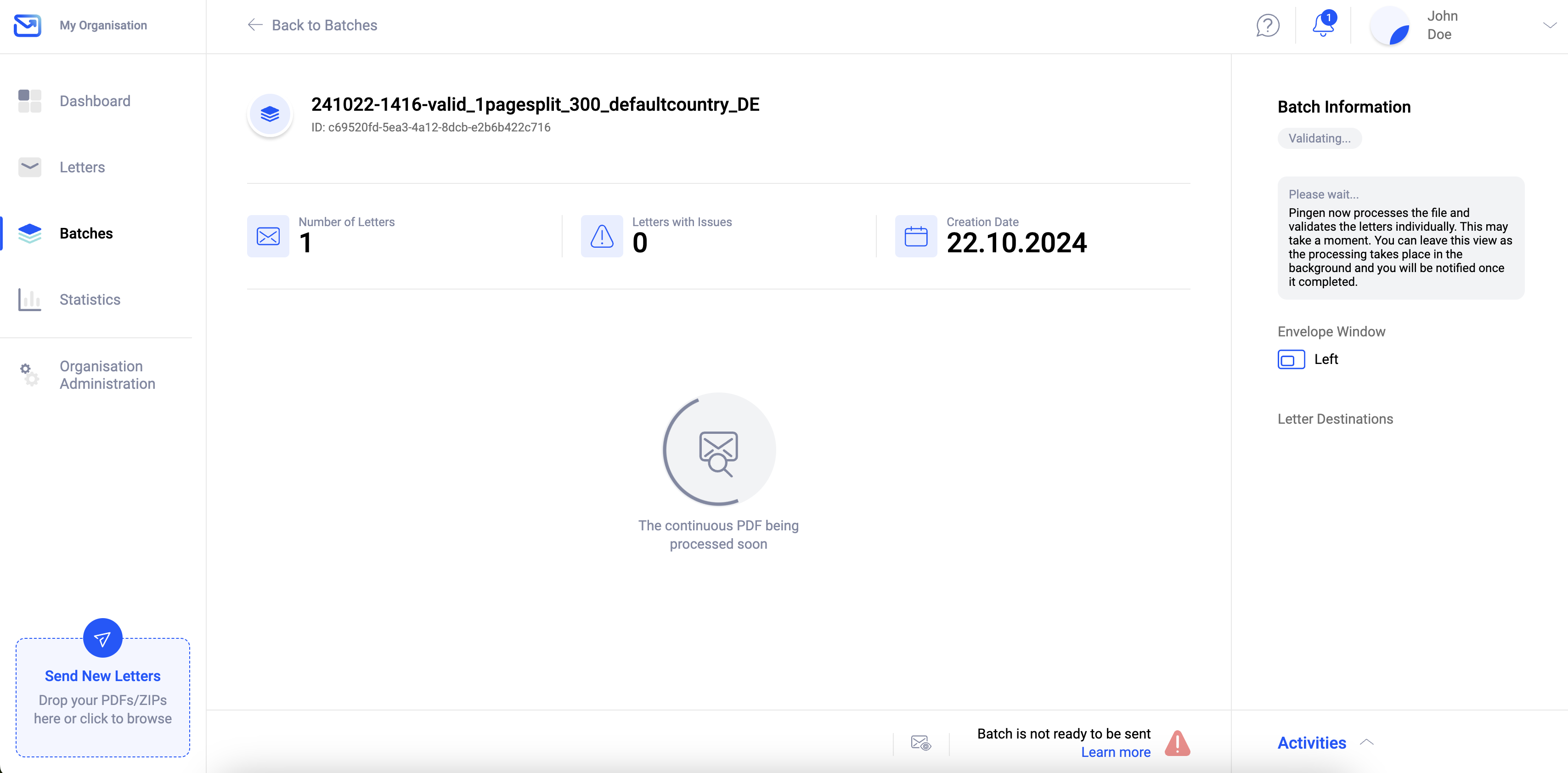Click the John Doe avatar
The height and width of the screenshot is (773, 1568).
point(1390,26)
